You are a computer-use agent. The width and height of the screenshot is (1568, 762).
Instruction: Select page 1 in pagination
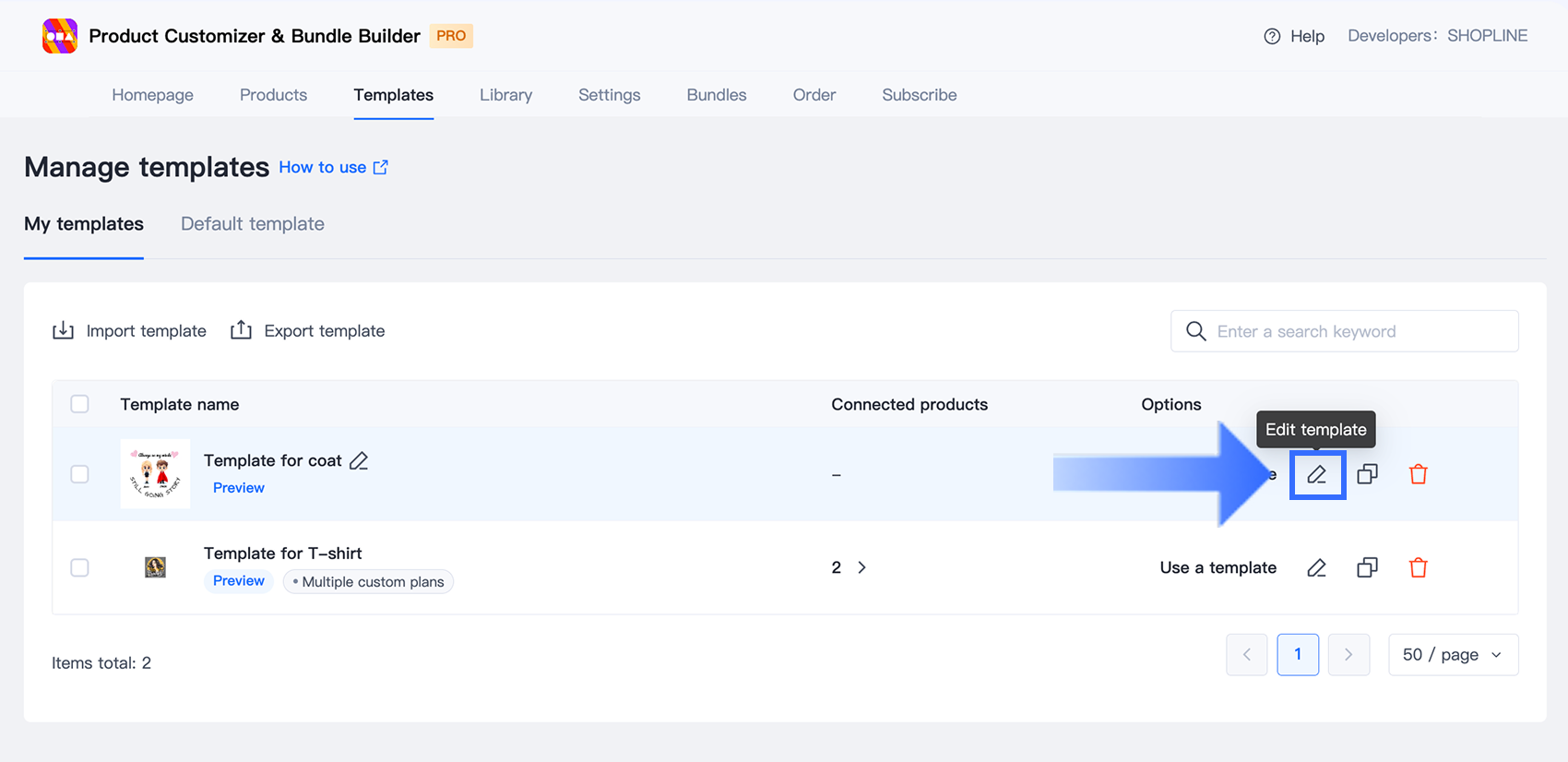pos(1298,655)
